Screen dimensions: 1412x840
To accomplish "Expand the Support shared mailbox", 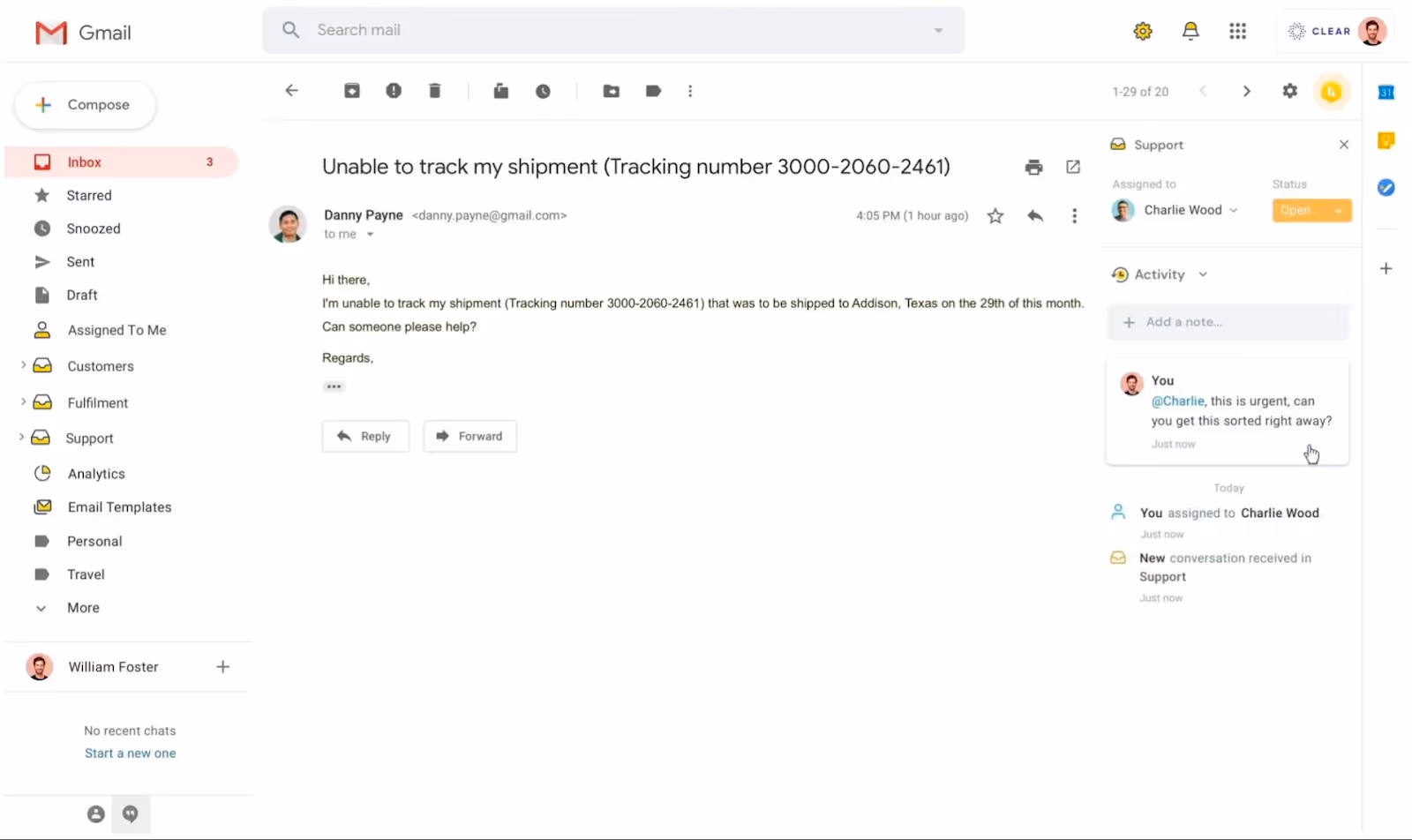I will coord(21,437).
